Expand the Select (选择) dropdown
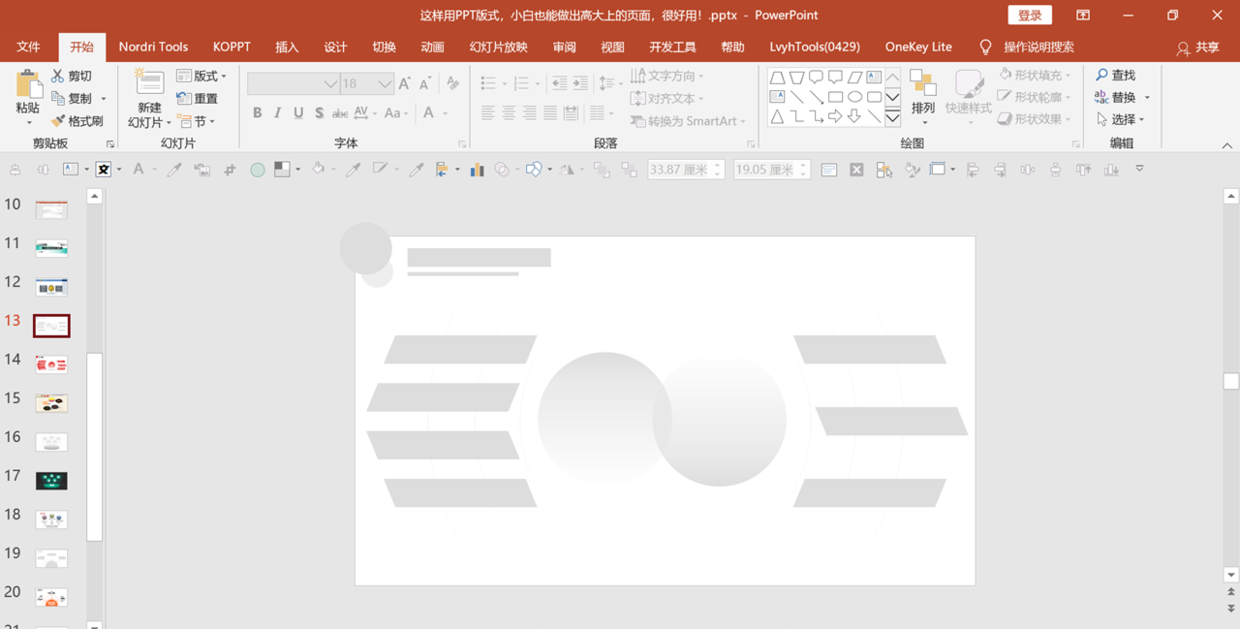Viewport: 1240px width, 629px height. pyautogui.click(x=1120, y=120)
